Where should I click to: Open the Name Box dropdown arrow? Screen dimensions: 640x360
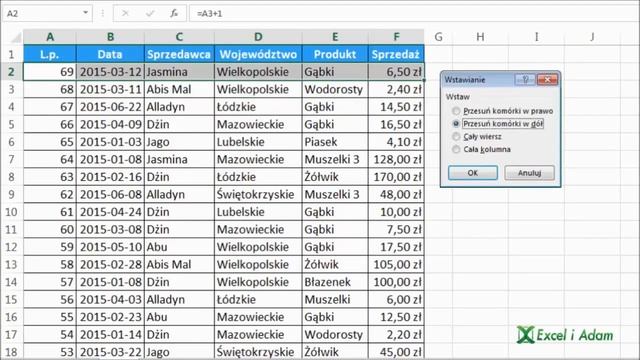pyautogui.click(x=85, y=13)
